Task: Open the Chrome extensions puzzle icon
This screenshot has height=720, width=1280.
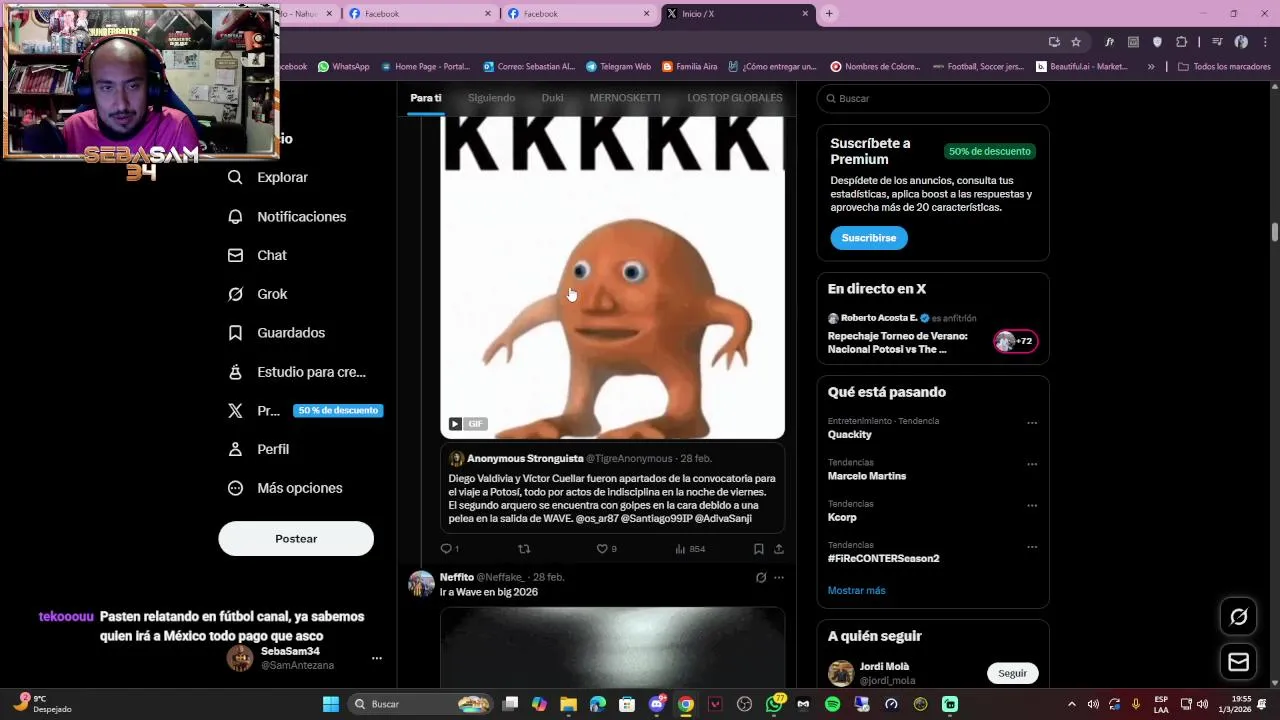Action: pos(1182,42)
